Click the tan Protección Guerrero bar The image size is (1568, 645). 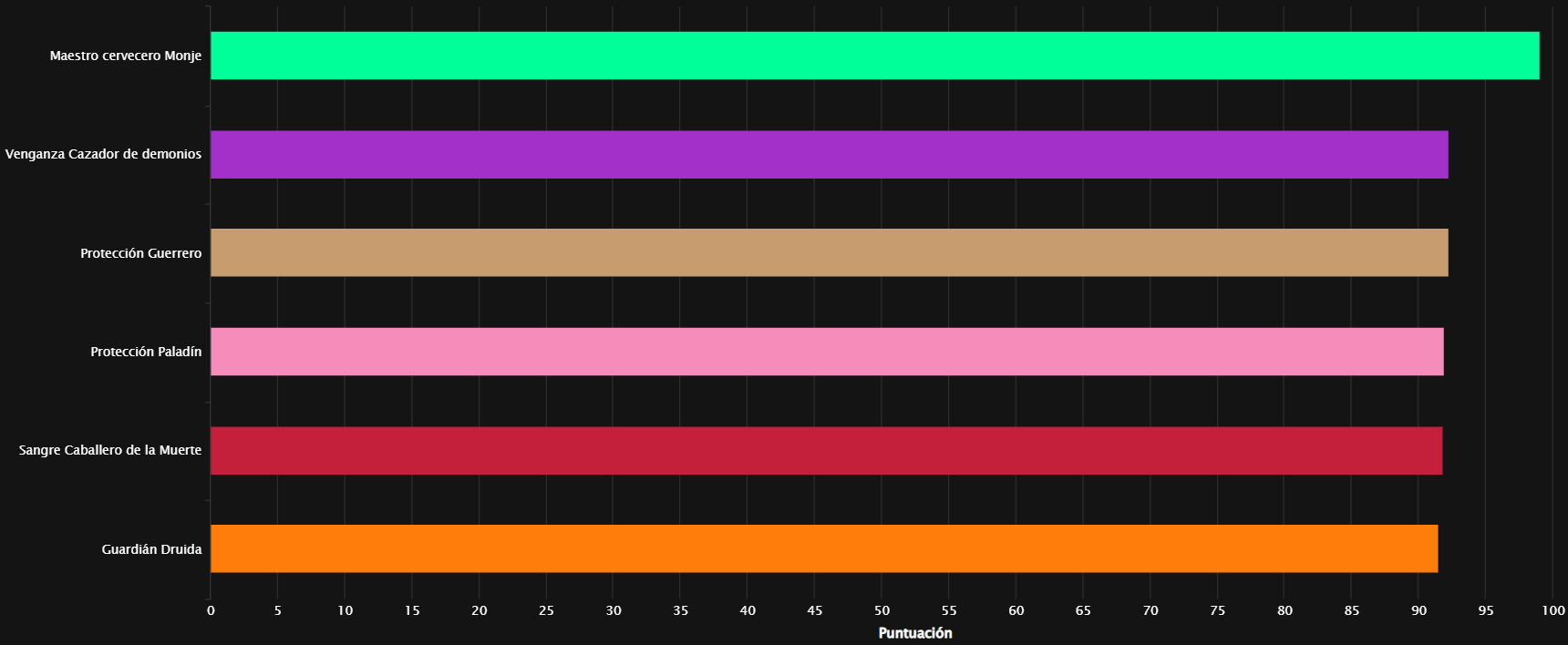[829, 252]
